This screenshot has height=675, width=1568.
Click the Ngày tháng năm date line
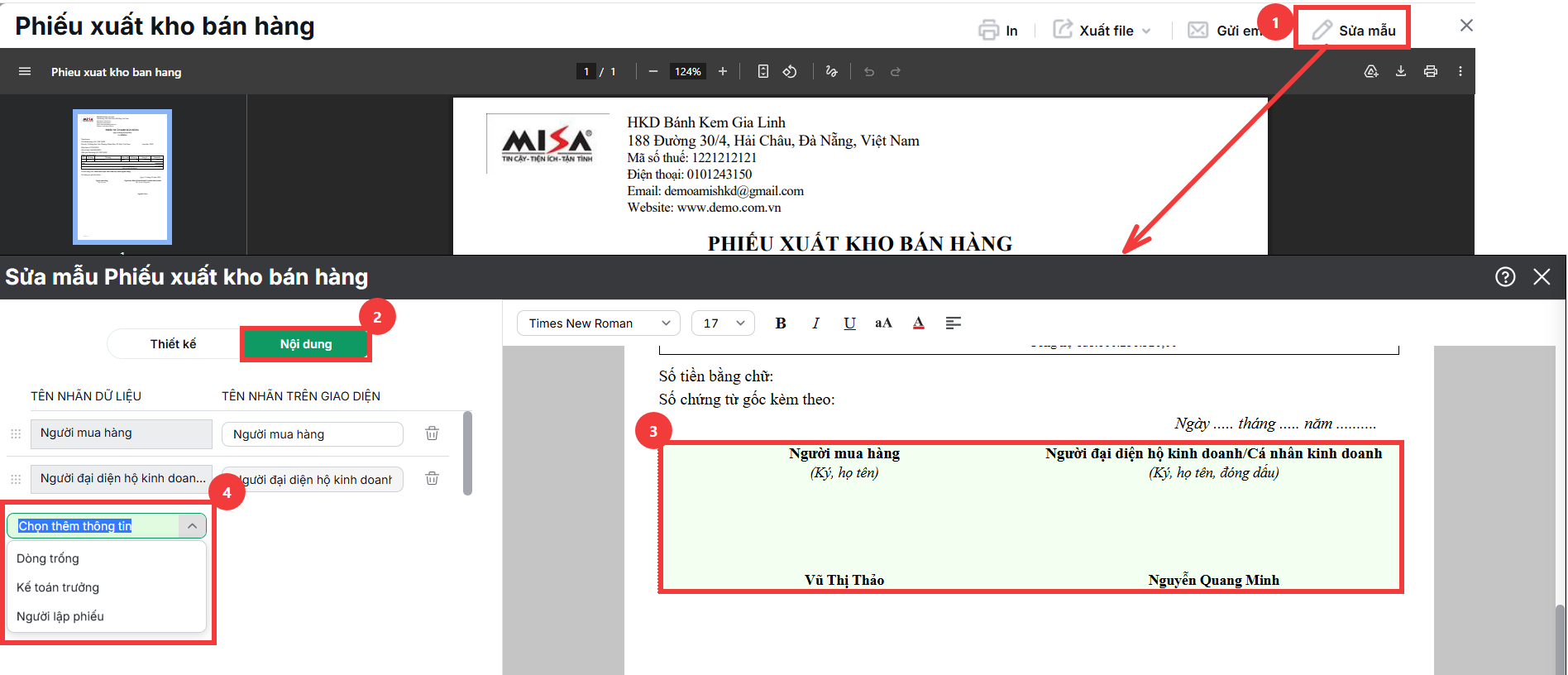tap(1275, 424)
